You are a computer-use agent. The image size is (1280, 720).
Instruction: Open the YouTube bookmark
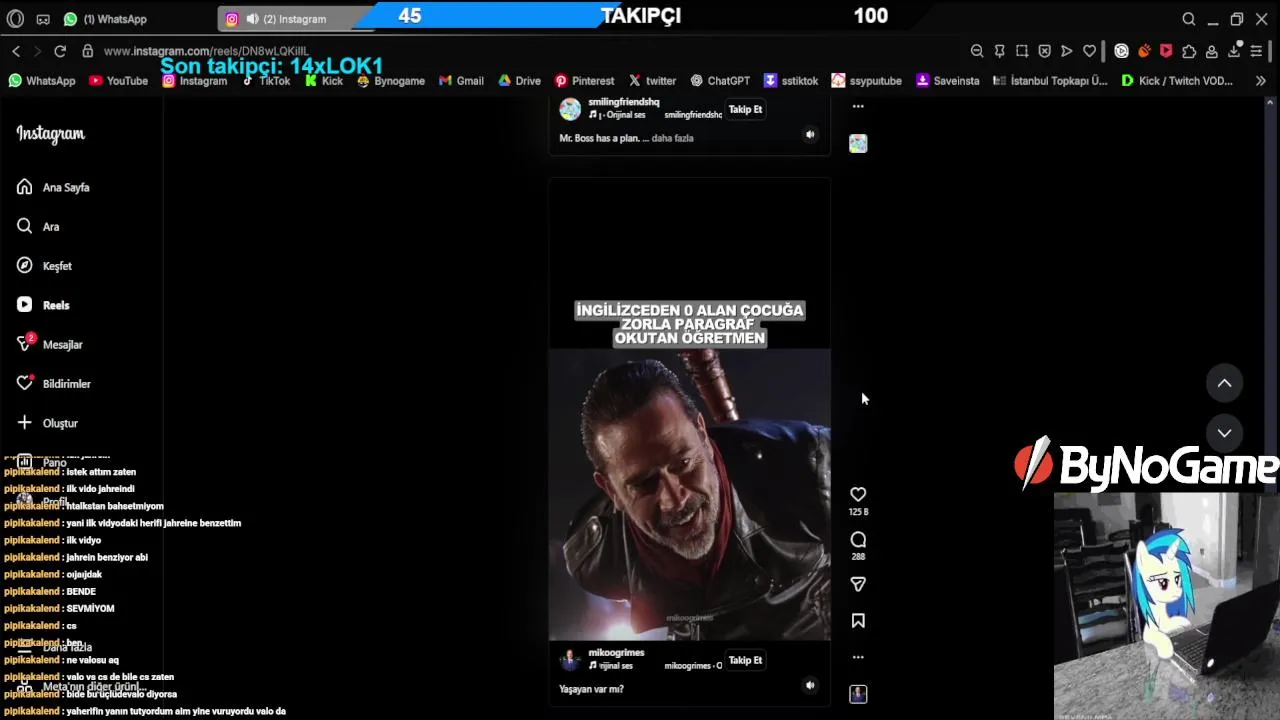[x=118, y=81]
